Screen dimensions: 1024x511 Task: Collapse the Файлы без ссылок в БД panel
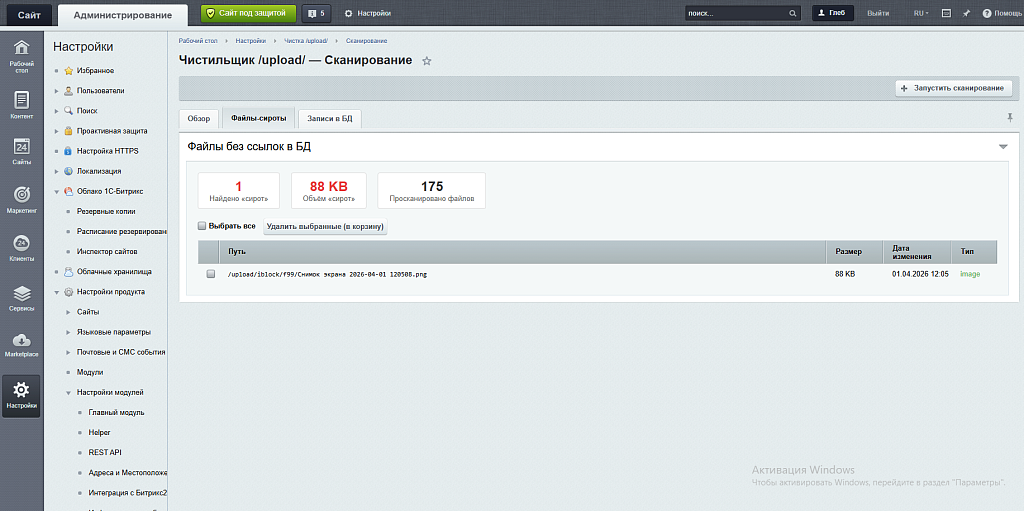1003,147
